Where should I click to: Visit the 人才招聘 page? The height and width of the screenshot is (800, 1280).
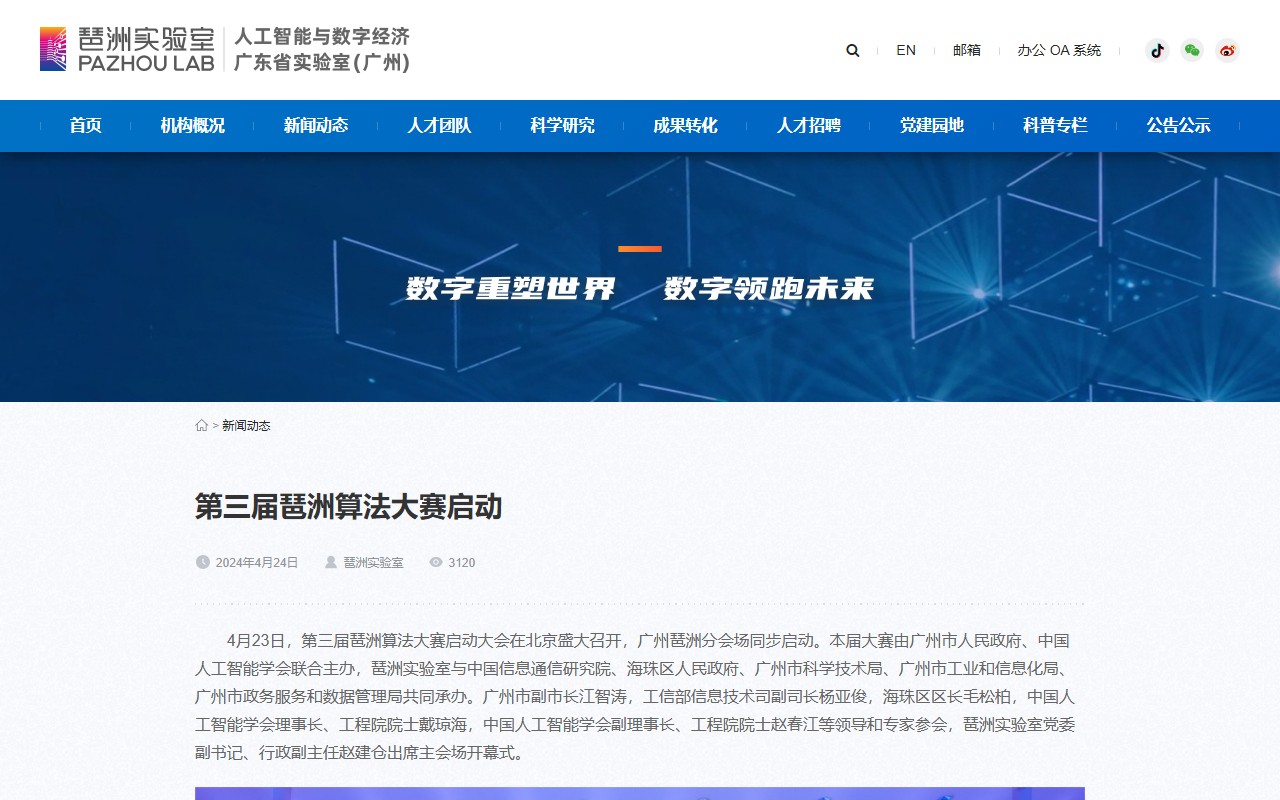tap(809, 125)
